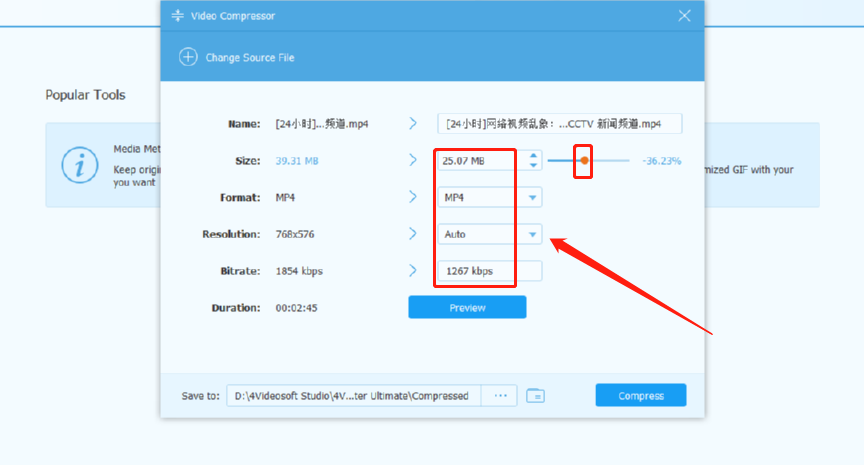Viewport: 867px width, 465px height.
Task: Click the Change Source File label
Action: click(x=250, y=58)
